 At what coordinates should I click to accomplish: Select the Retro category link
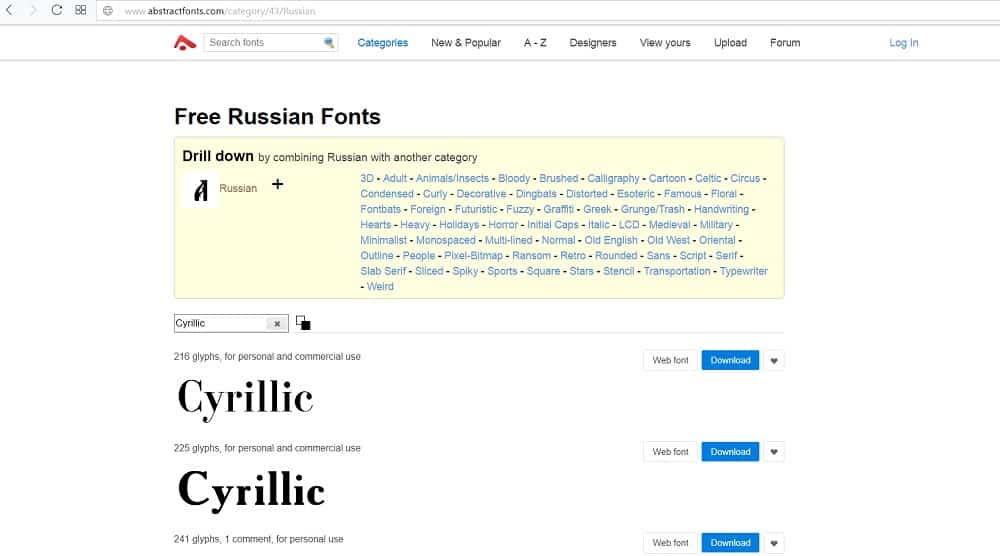(573, 256)
